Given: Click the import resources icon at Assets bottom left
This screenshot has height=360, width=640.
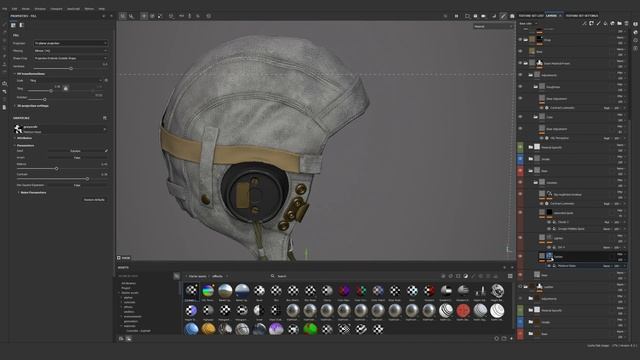Looking at the screenshot, I should click(121, 338).
